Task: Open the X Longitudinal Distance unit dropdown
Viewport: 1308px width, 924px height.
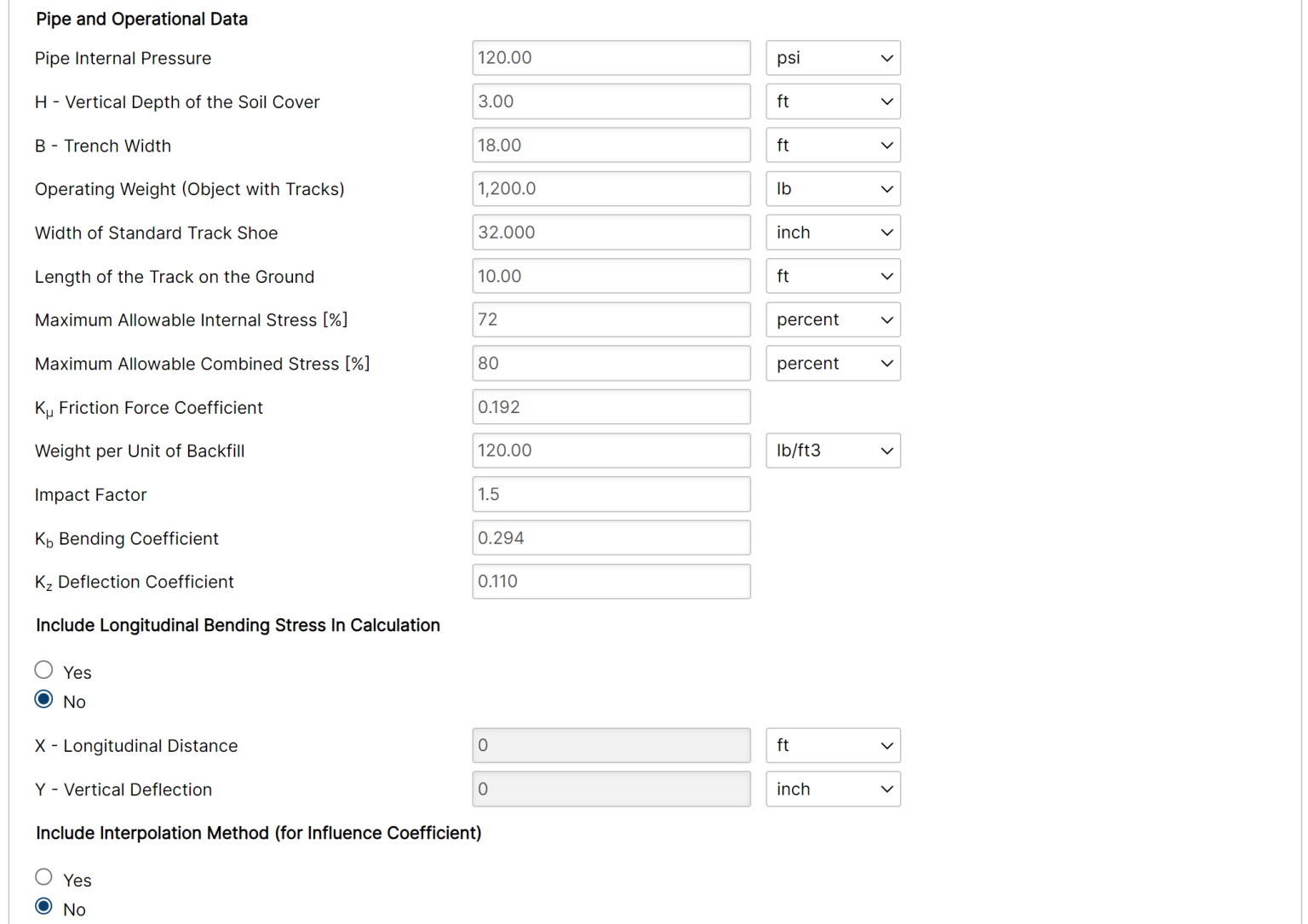Action: coord(832,745)
